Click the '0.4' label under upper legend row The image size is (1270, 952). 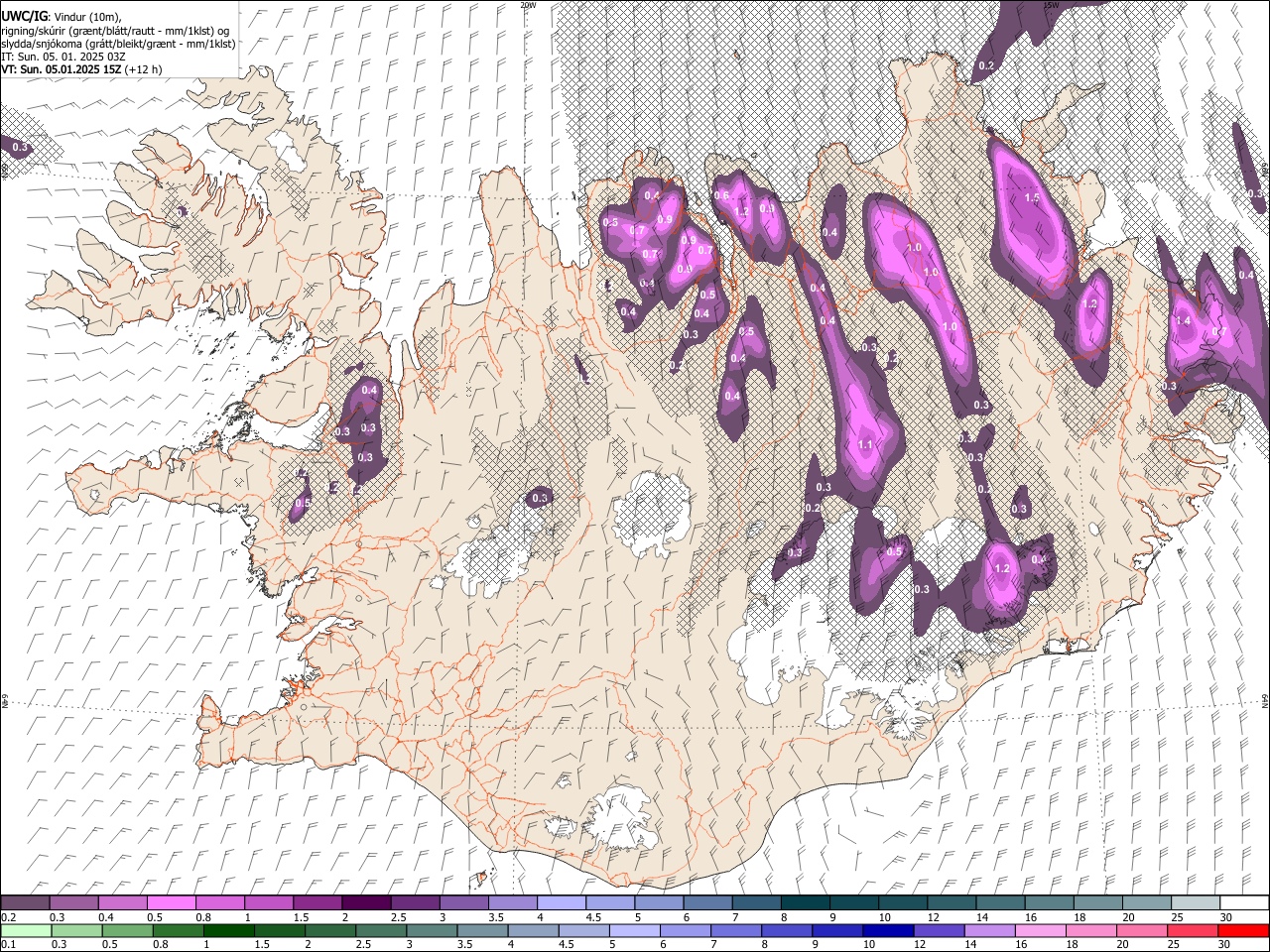tap(106, 917)
